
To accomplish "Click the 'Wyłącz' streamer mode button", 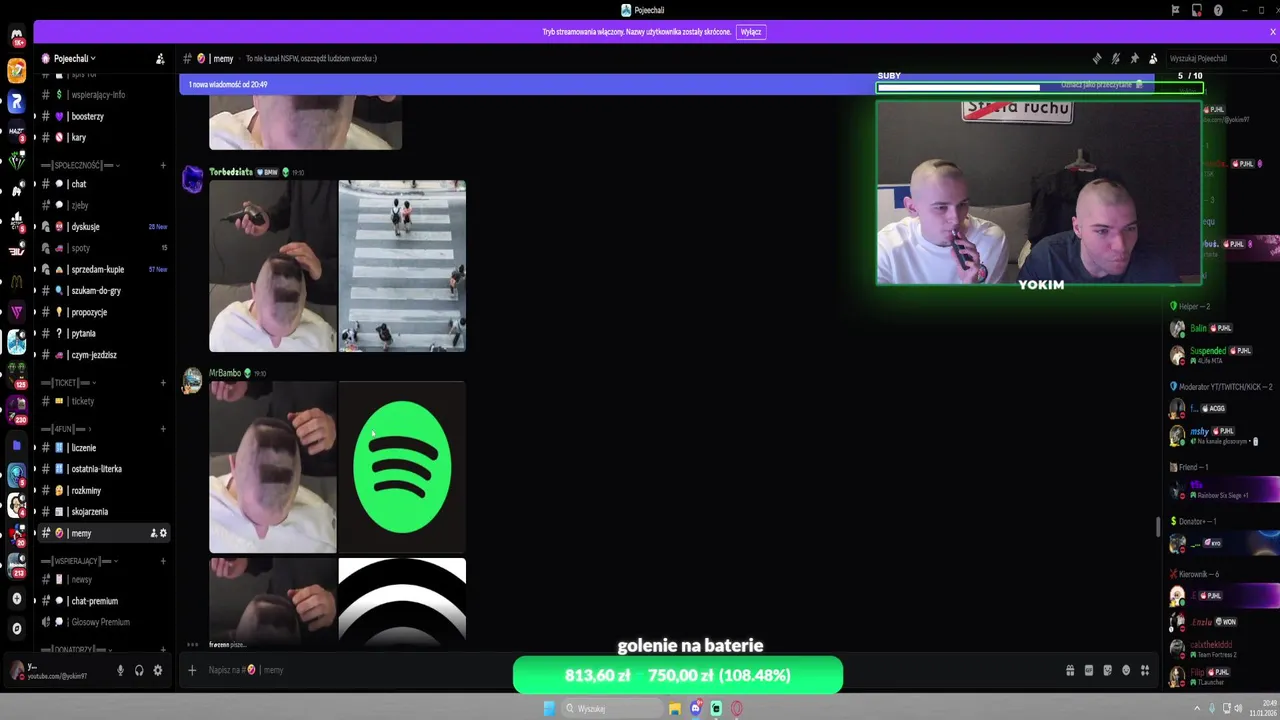I will pyautogui.click(x=751, y=32).
